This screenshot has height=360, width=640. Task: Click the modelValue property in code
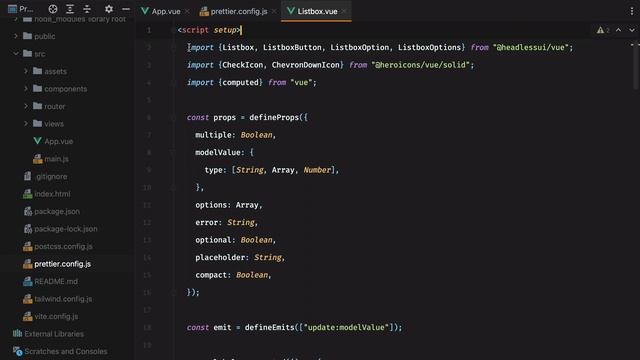[218, 153]
